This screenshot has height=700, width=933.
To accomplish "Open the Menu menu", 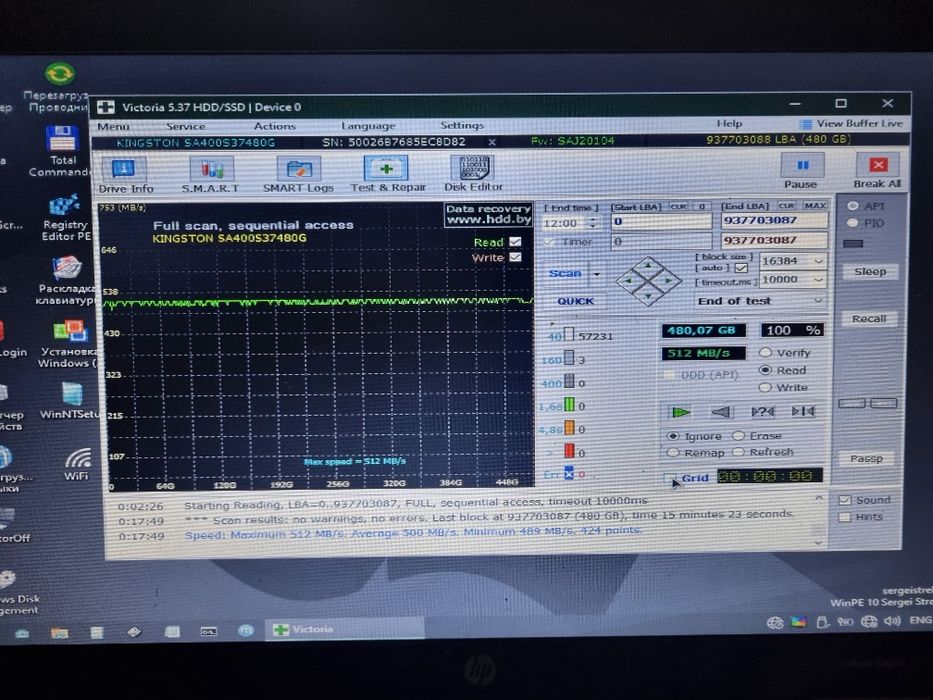I will pos(113,126).
